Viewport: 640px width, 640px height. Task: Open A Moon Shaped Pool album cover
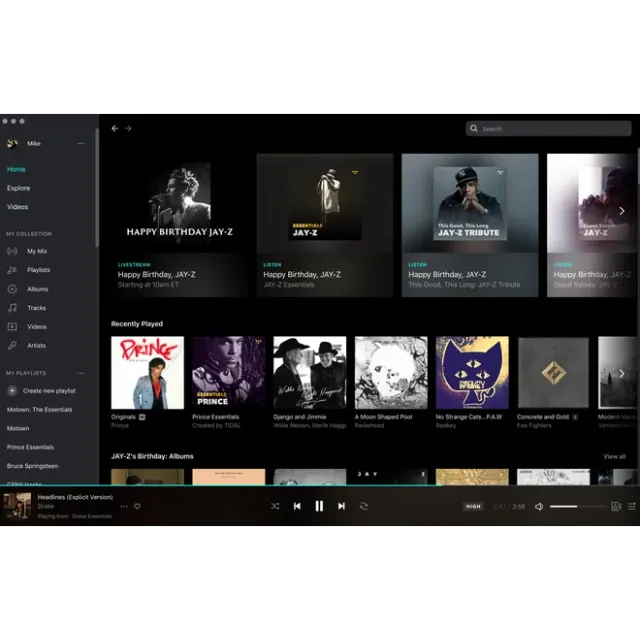pyautogui.click(x=391, y=373)
